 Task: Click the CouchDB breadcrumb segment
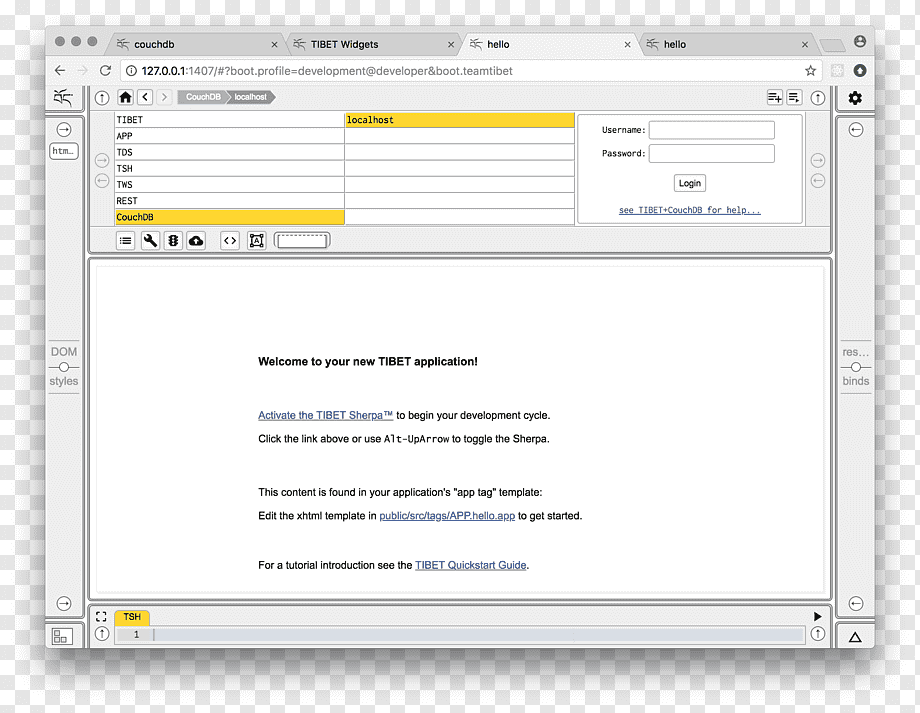tap(203, 97)
